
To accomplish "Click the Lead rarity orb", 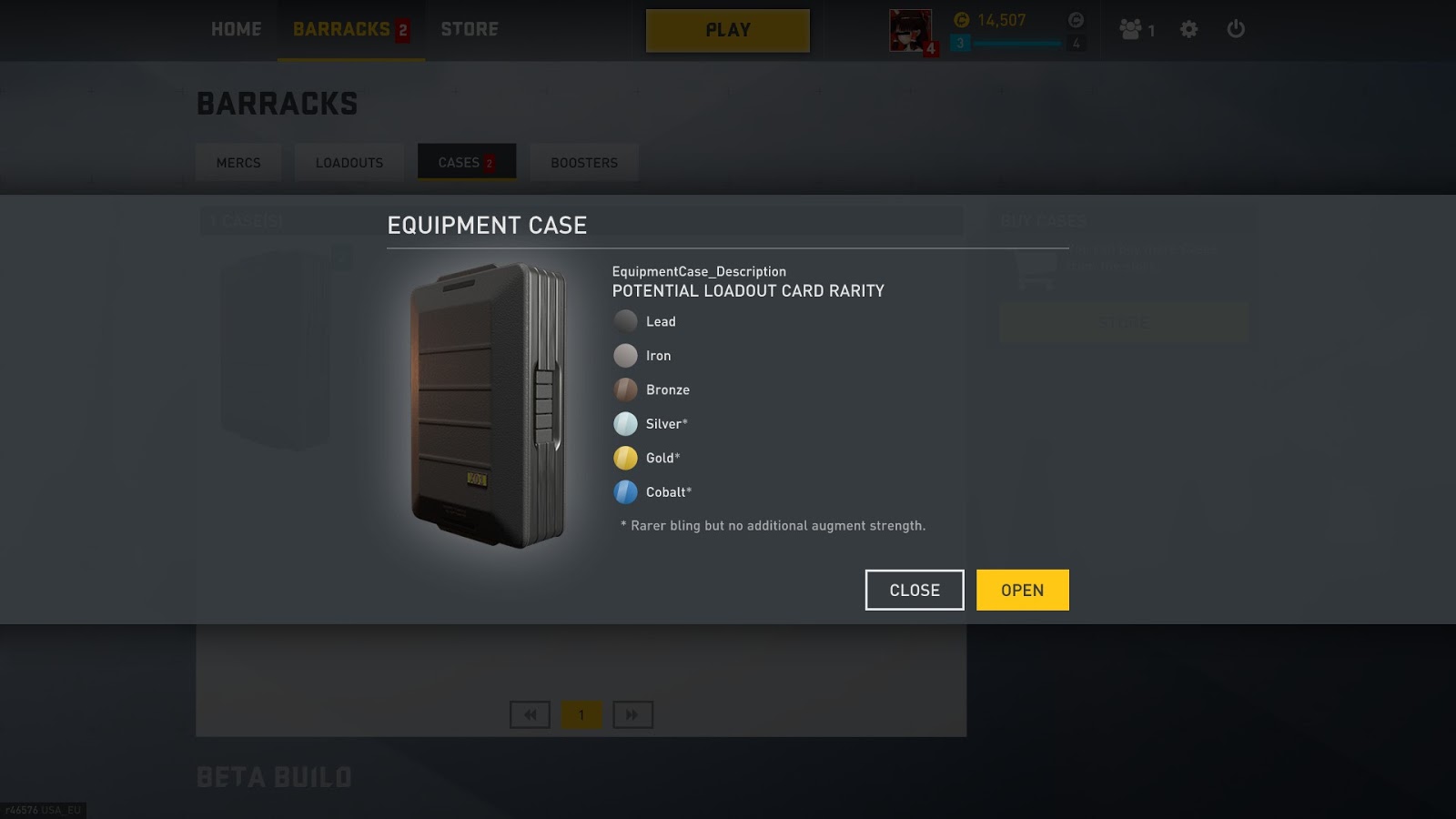I will [625, 321].
